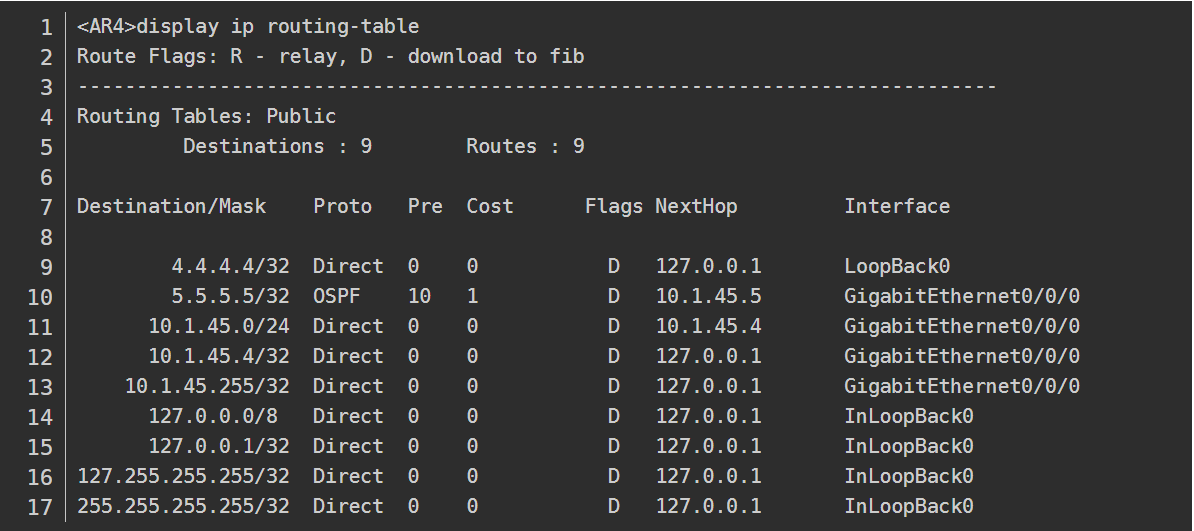Click the 'Interface' column header

[x=897, y=206]
